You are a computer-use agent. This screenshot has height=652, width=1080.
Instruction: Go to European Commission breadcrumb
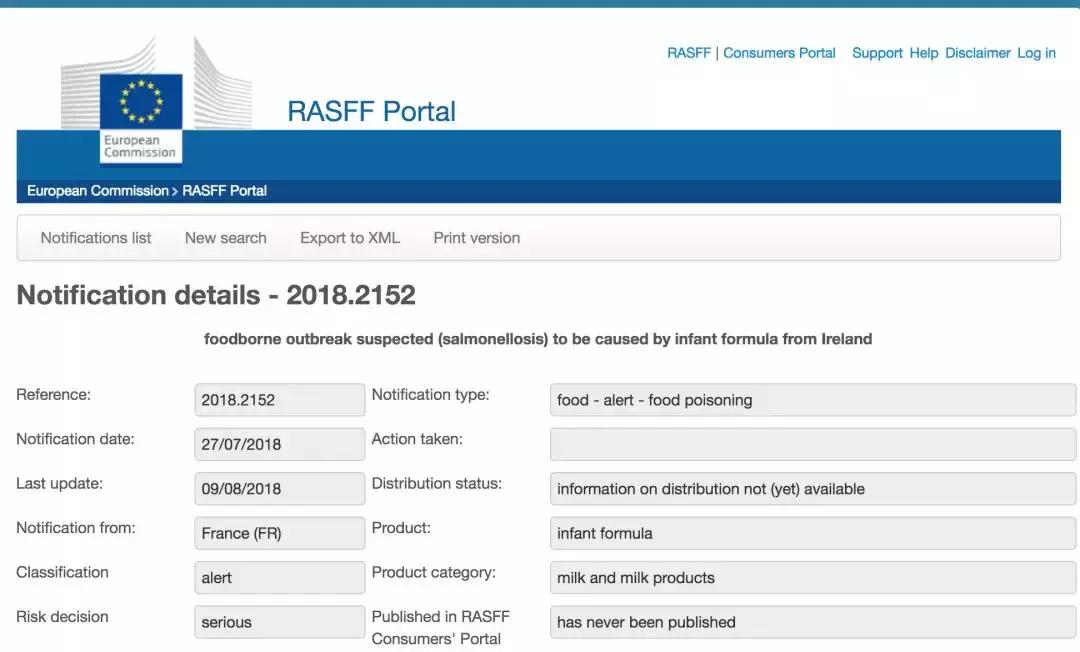tap(97, 191)
